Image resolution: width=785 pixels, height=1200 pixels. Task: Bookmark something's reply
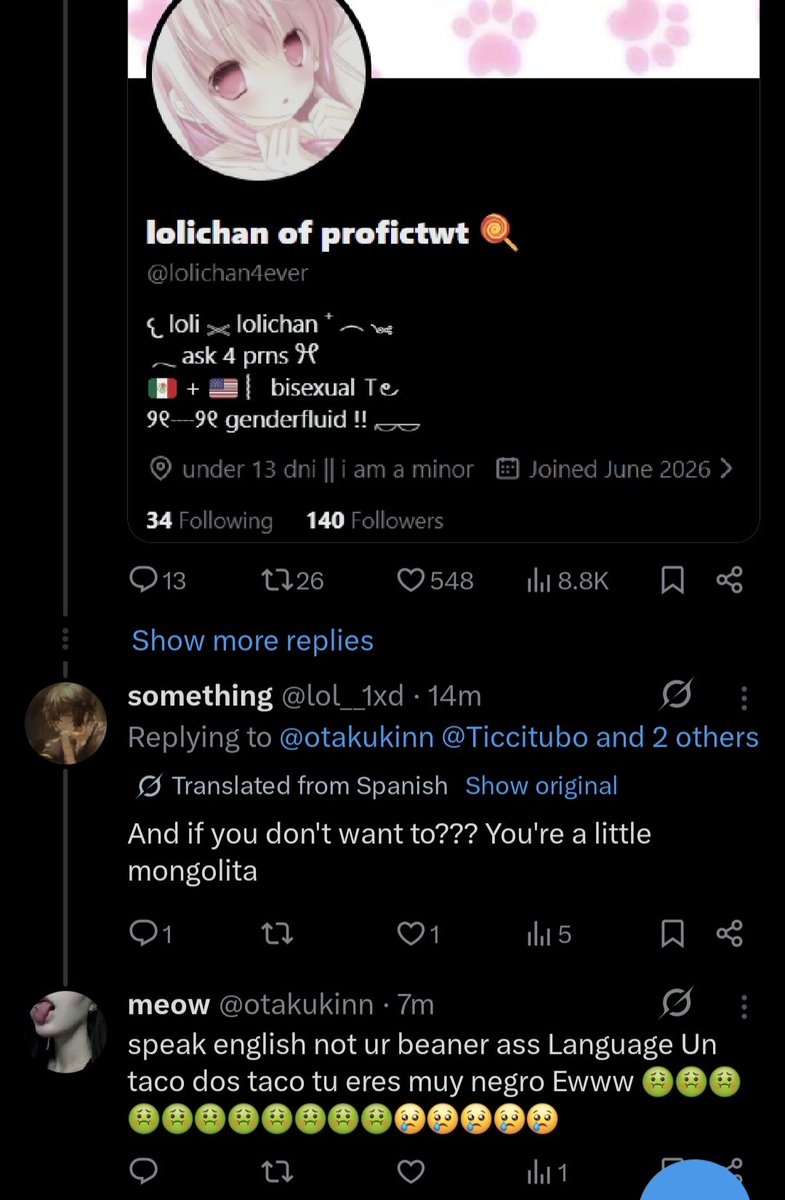point(674,935)
